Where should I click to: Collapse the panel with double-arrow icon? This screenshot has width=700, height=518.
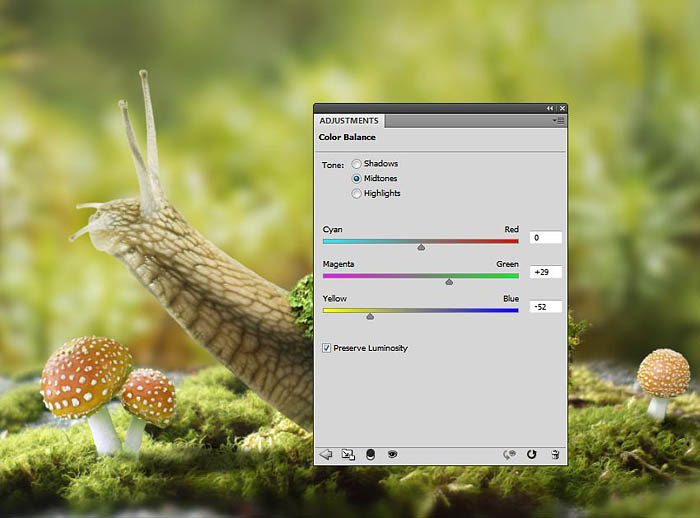click(549, 108)
